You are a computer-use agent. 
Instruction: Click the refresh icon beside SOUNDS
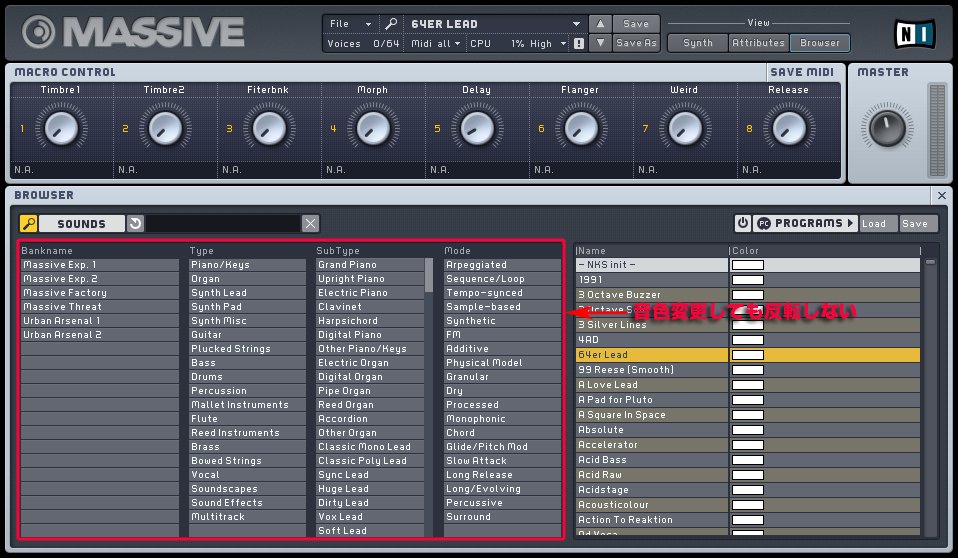click(x=135, y=224)
